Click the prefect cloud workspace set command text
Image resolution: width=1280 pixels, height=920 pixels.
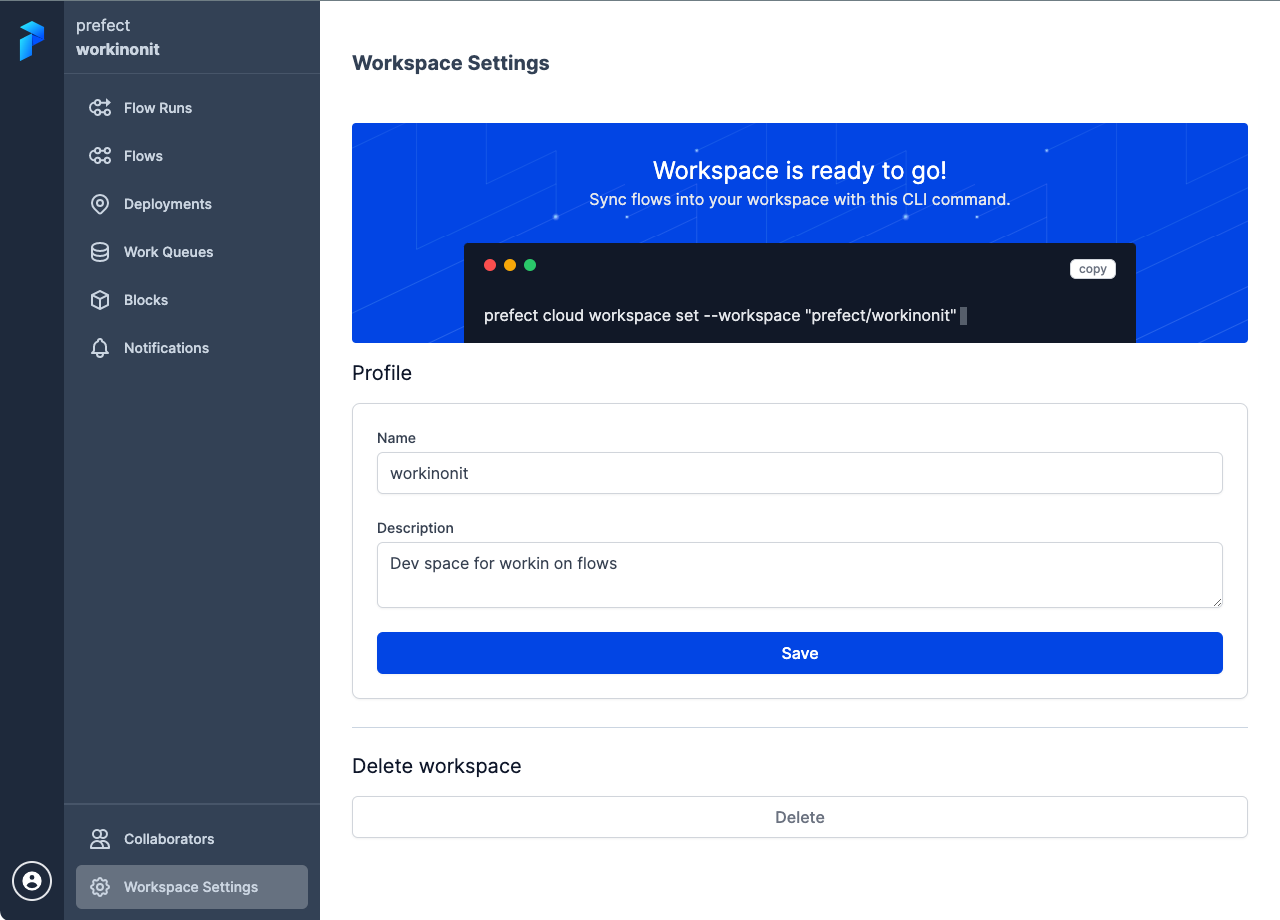(x=720, y=316)
